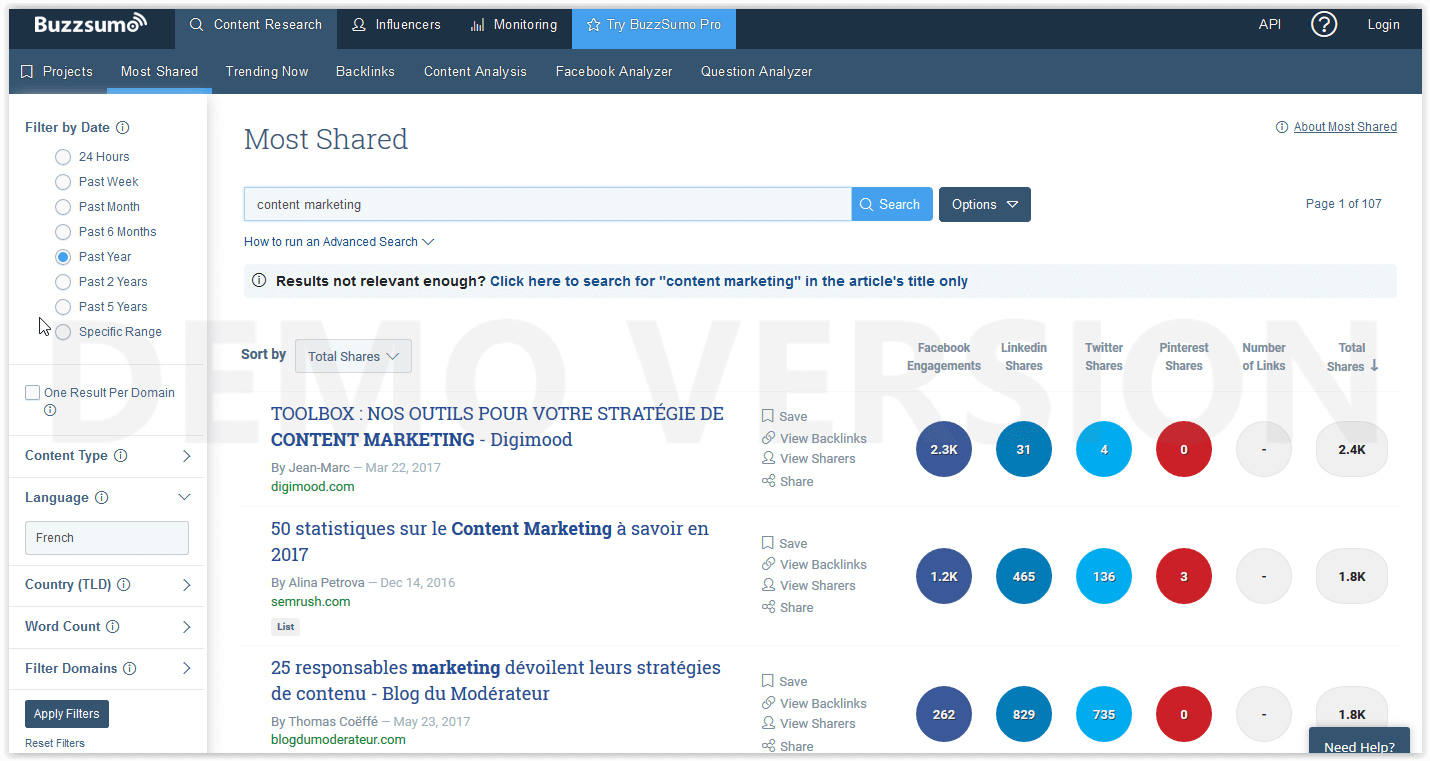Viewport: 1430px width, 761px height.
Task: Choose the Past 5 Years date filter
Action: point(63,307)
